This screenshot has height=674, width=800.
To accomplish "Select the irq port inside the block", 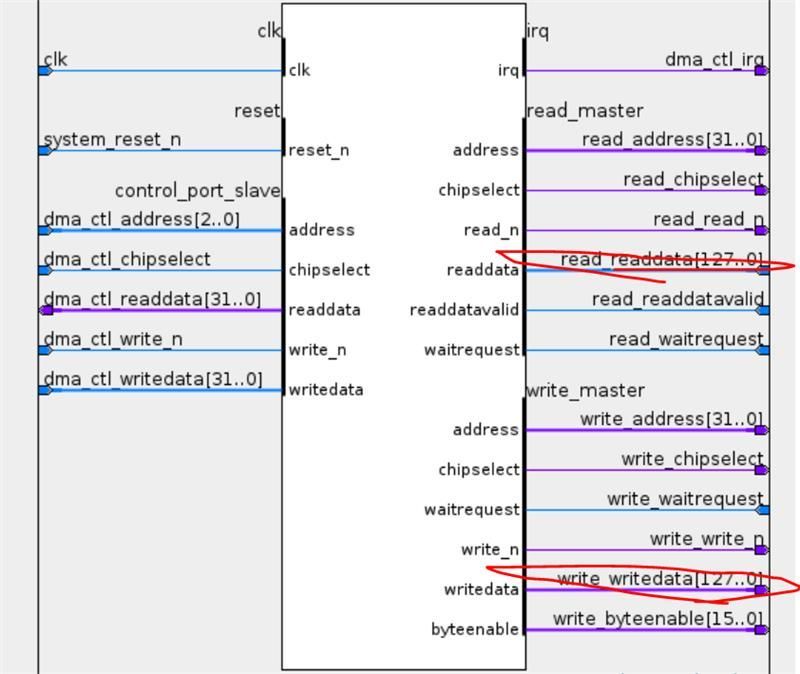I will pyautogui.click(x=508, y=70).
